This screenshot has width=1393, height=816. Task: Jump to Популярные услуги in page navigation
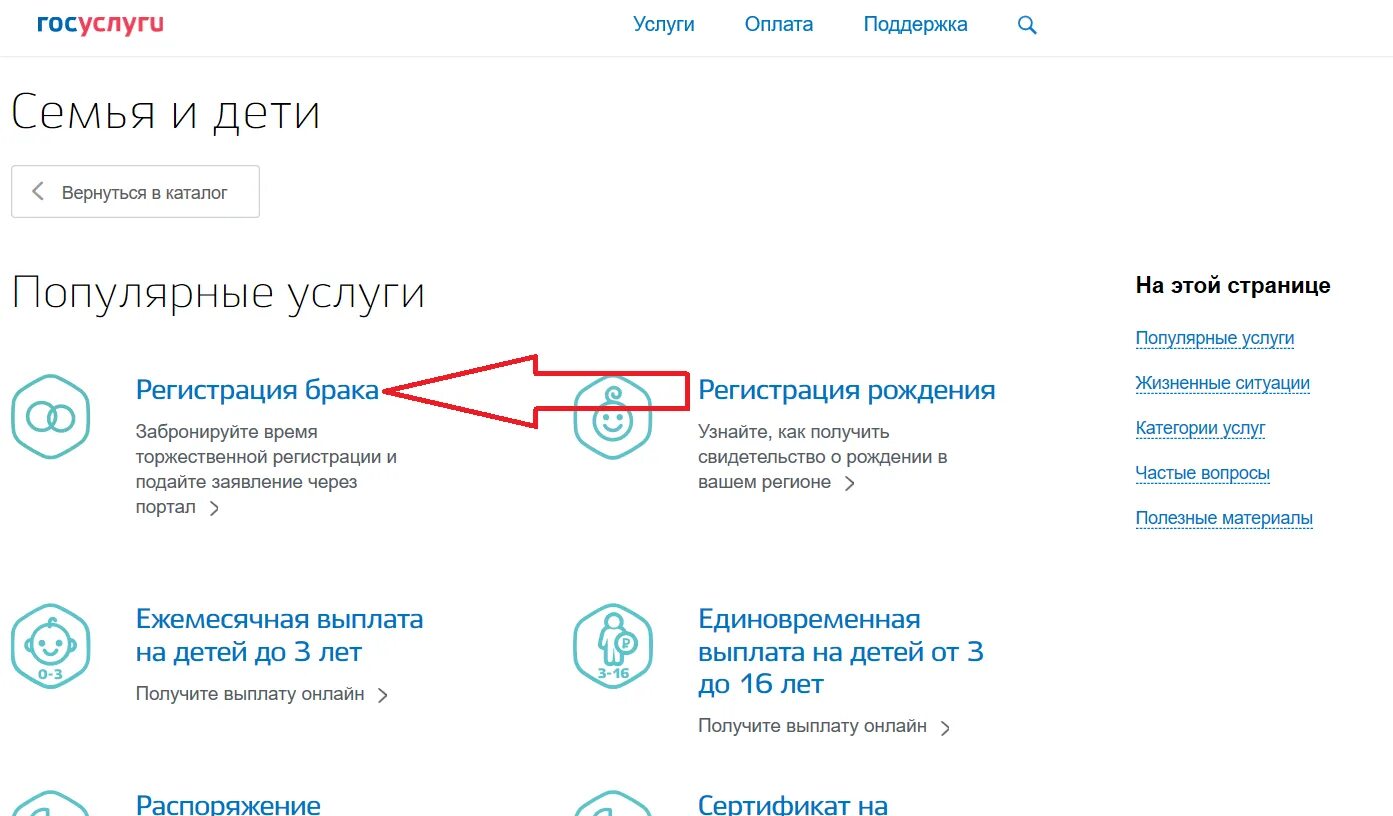(x=1215, y=338)
